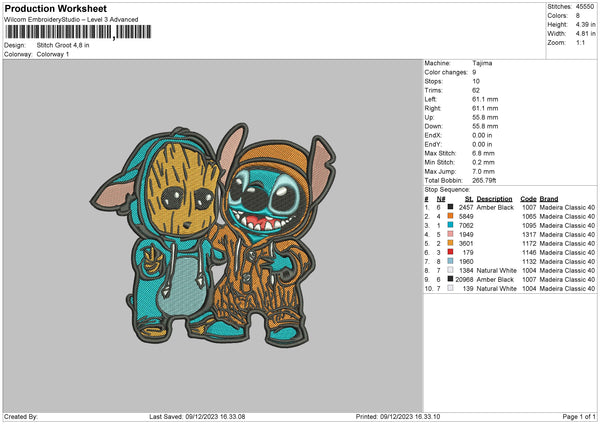The image size is (600, 424).
Task: Click 'Natural White' description in stop row 10
Action: (497, 289)
